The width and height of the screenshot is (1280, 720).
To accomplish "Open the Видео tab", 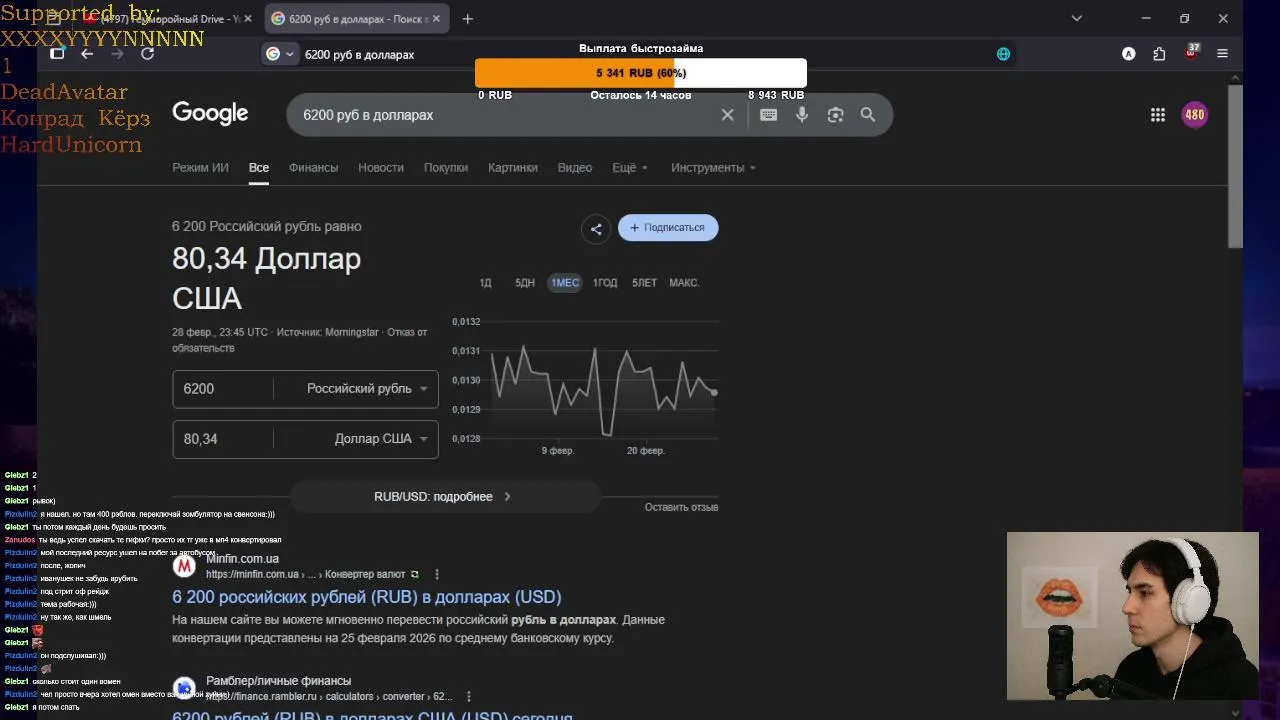I will (x=575, y=168).
